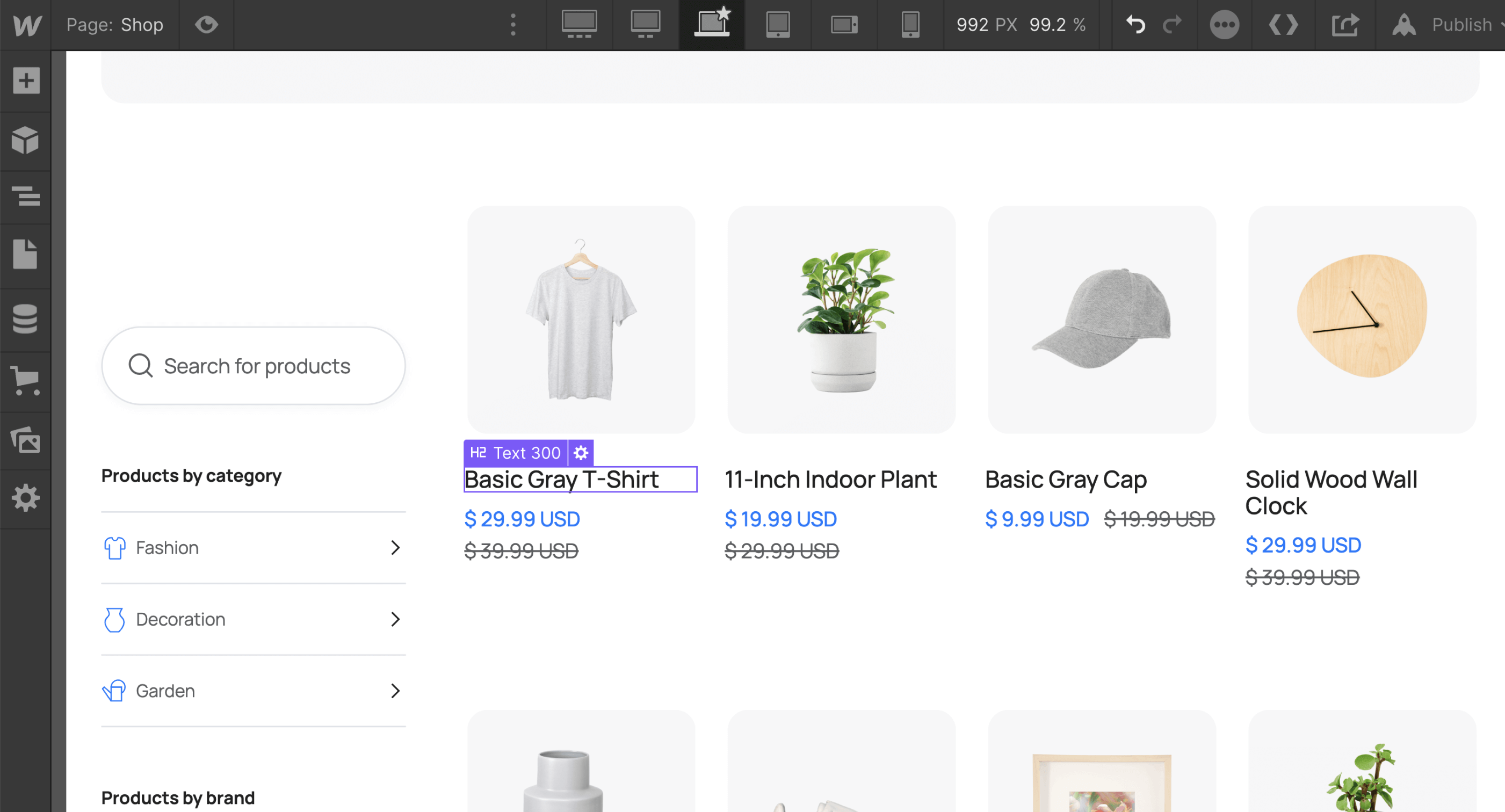The width and height of the screenshot is (1505, 812).
Task: Switch to mobile landscape breakpoint
Action: point(844,25)
